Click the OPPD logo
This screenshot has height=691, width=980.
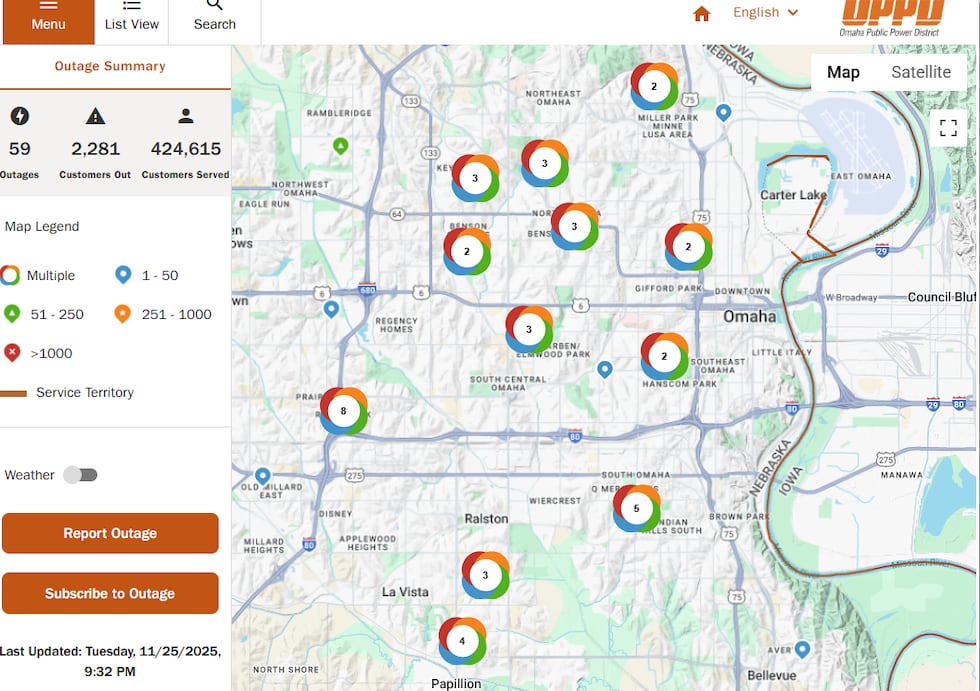(892, 15)
